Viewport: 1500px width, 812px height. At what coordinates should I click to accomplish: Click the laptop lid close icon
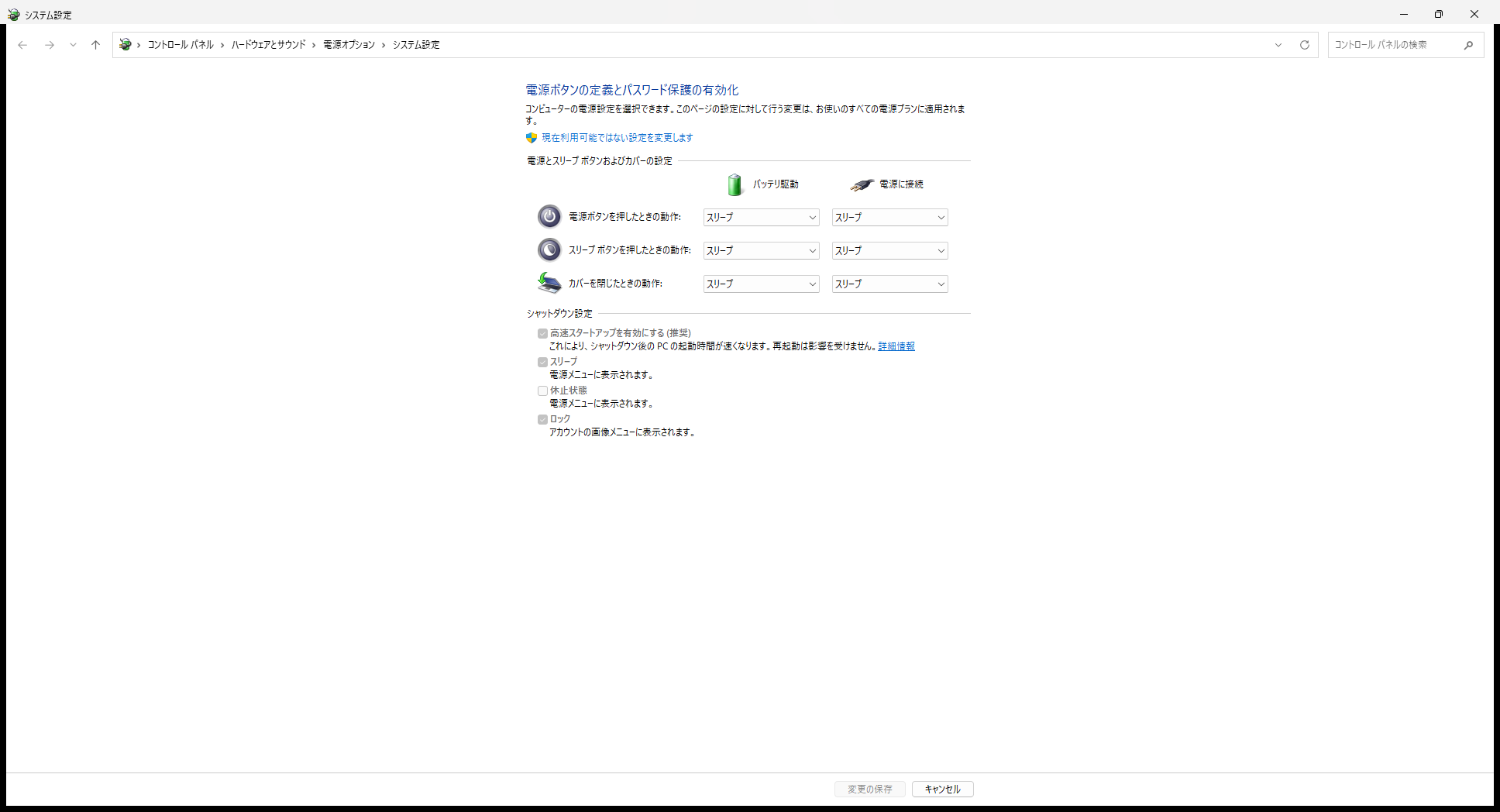click(549, 283)
